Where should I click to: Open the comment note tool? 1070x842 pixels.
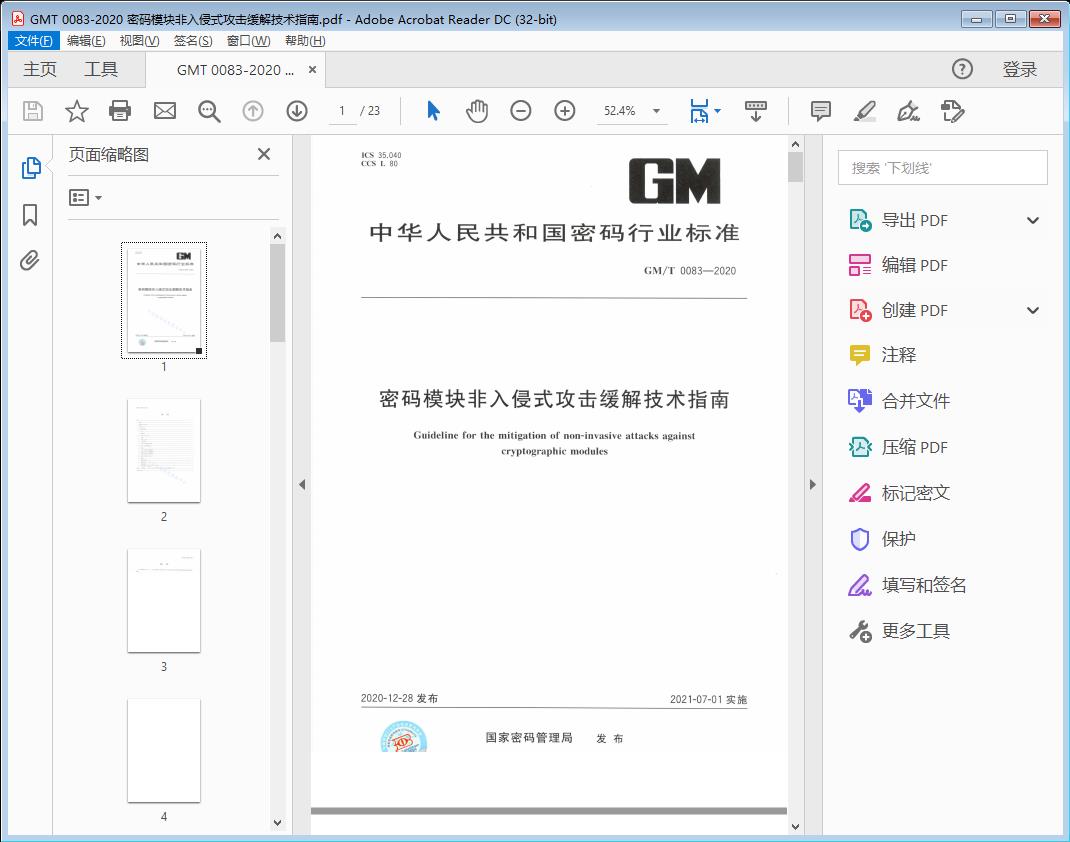coord(820,112)
